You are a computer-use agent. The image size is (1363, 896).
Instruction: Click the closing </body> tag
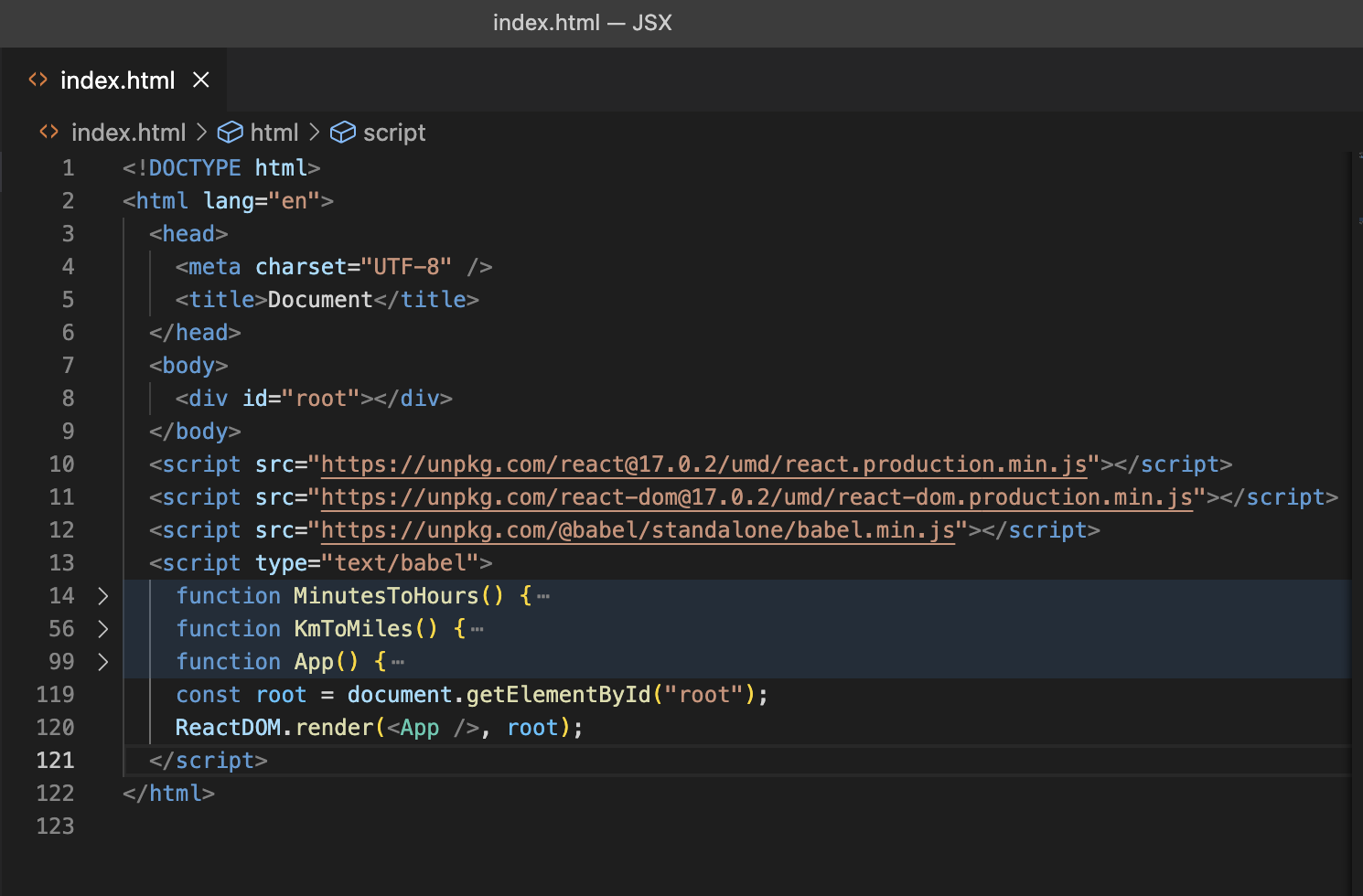(x=195, y=432)
